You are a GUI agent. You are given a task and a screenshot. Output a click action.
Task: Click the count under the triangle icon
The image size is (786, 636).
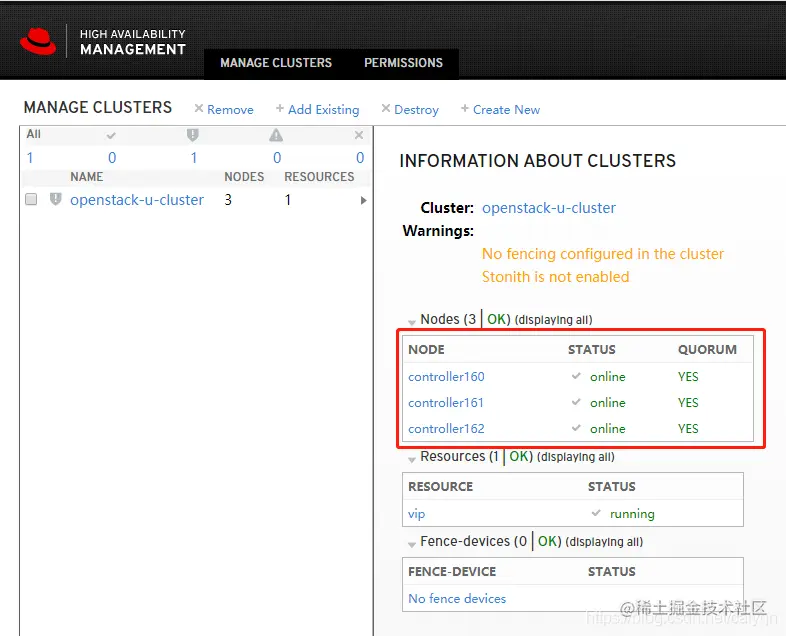277,158
